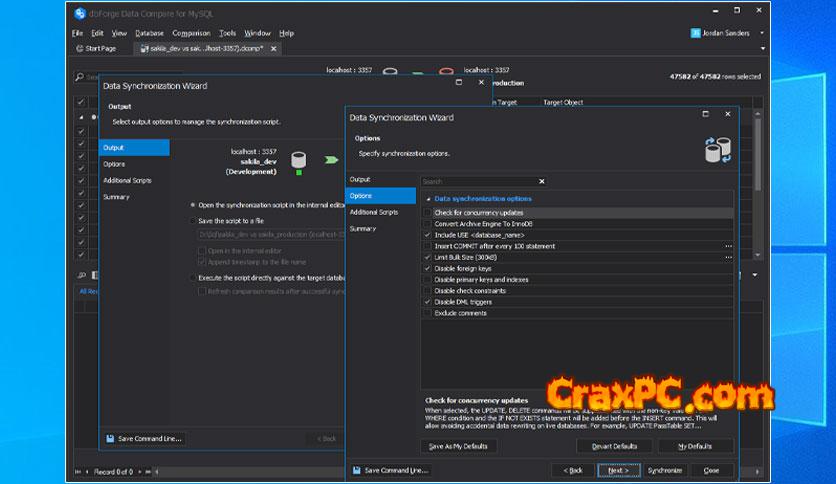Click into the options Search field
Viewport: 836px width, 484px height.
click(478, 182)
